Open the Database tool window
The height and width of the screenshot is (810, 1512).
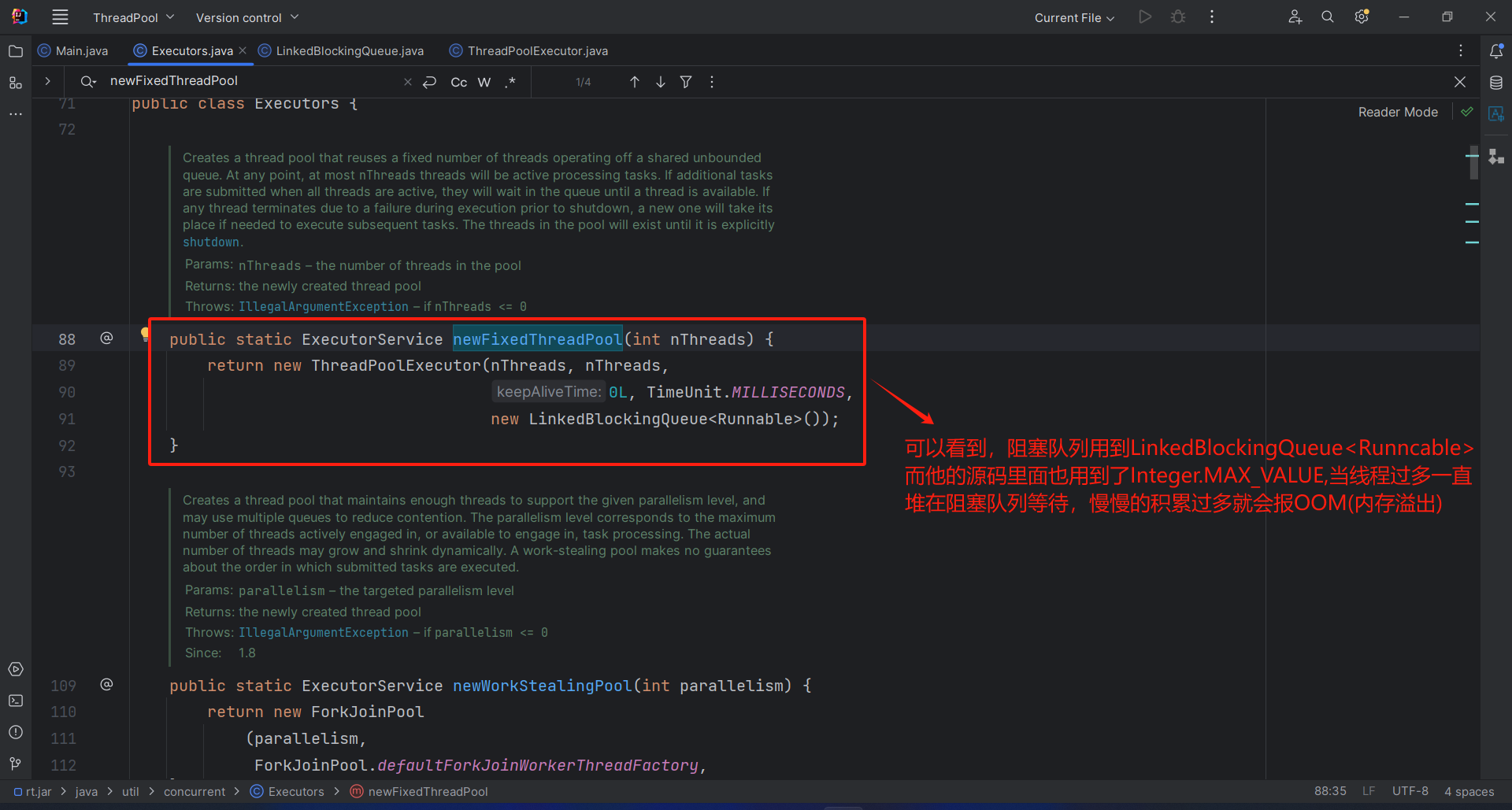click(1496, 83)
